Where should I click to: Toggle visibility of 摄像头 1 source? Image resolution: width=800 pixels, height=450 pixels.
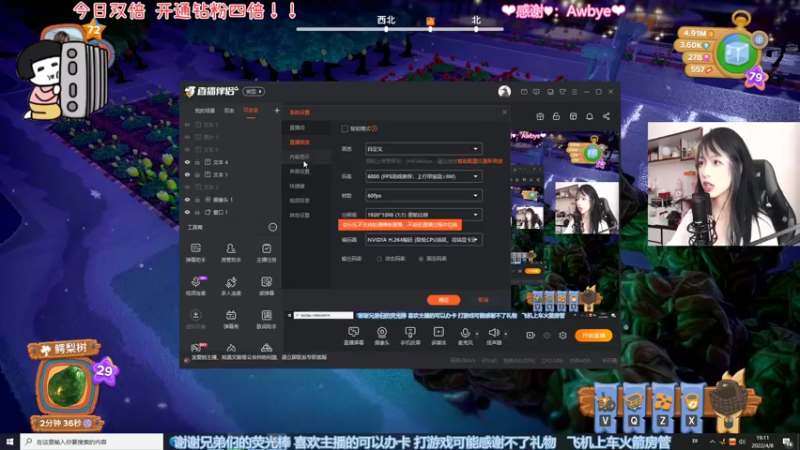pyautogui.click(x=187, y=199)
